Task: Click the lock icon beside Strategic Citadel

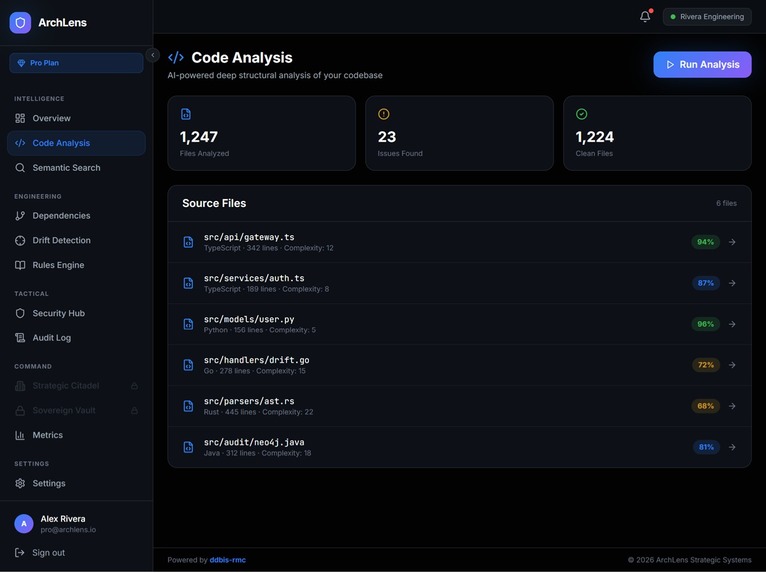Action: pos(134,386)
